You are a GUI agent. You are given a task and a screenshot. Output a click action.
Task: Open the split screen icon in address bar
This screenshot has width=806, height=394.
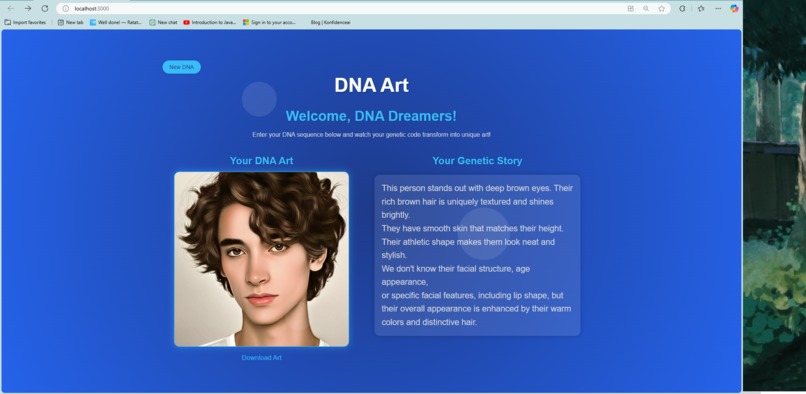[630, 9]
